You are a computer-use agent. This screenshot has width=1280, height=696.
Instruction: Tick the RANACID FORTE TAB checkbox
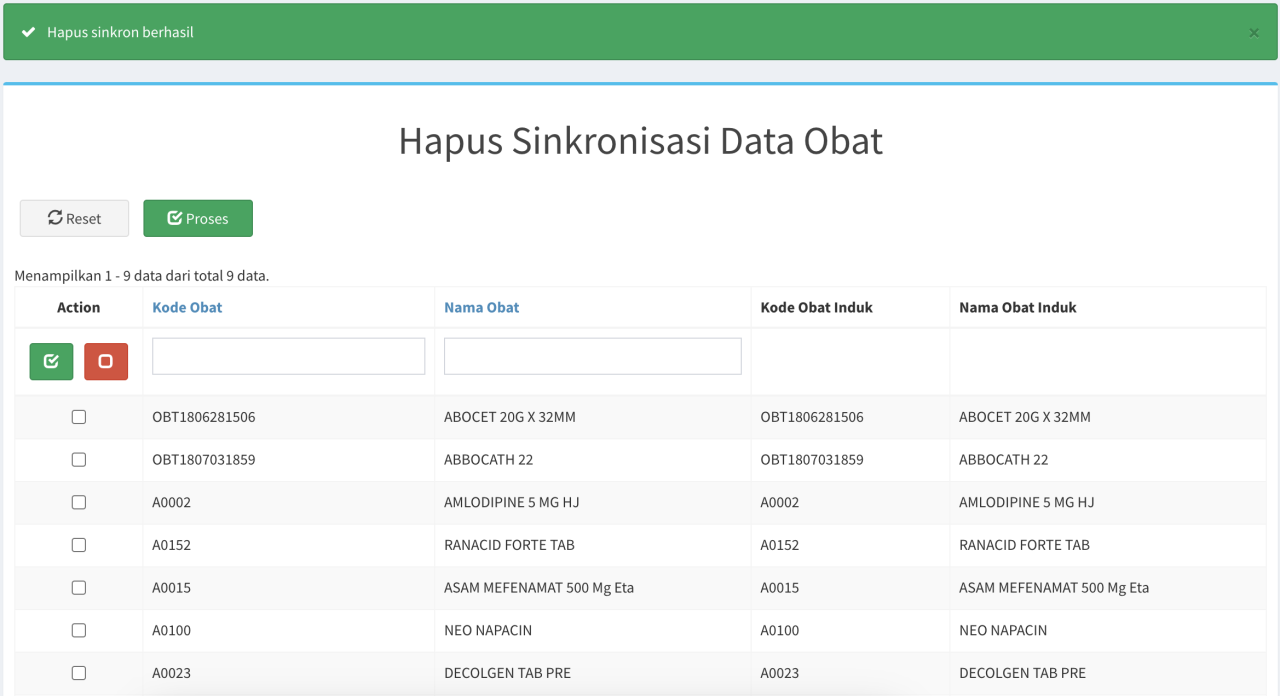click(79, 545)
